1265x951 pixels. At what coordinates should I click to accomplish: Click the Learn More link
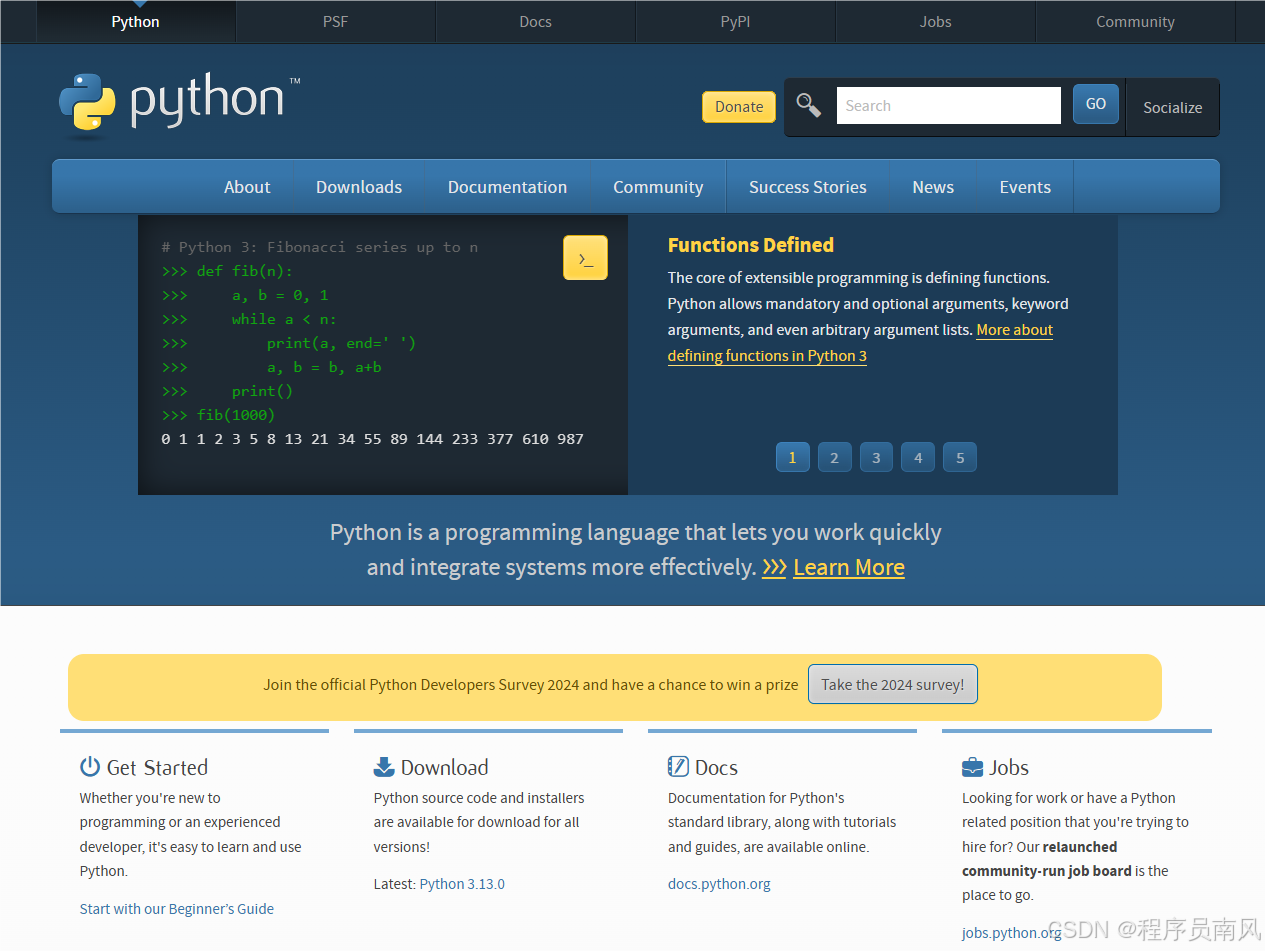coord(849,567)
